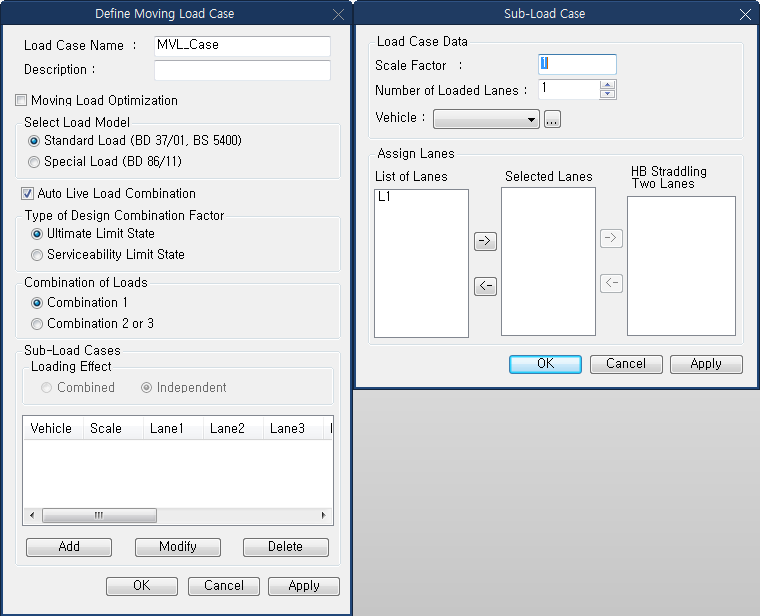Screen dimensions: 760x616
Task: Decrease Number of Loaded Lanes spinner
Action: (607, 95)
